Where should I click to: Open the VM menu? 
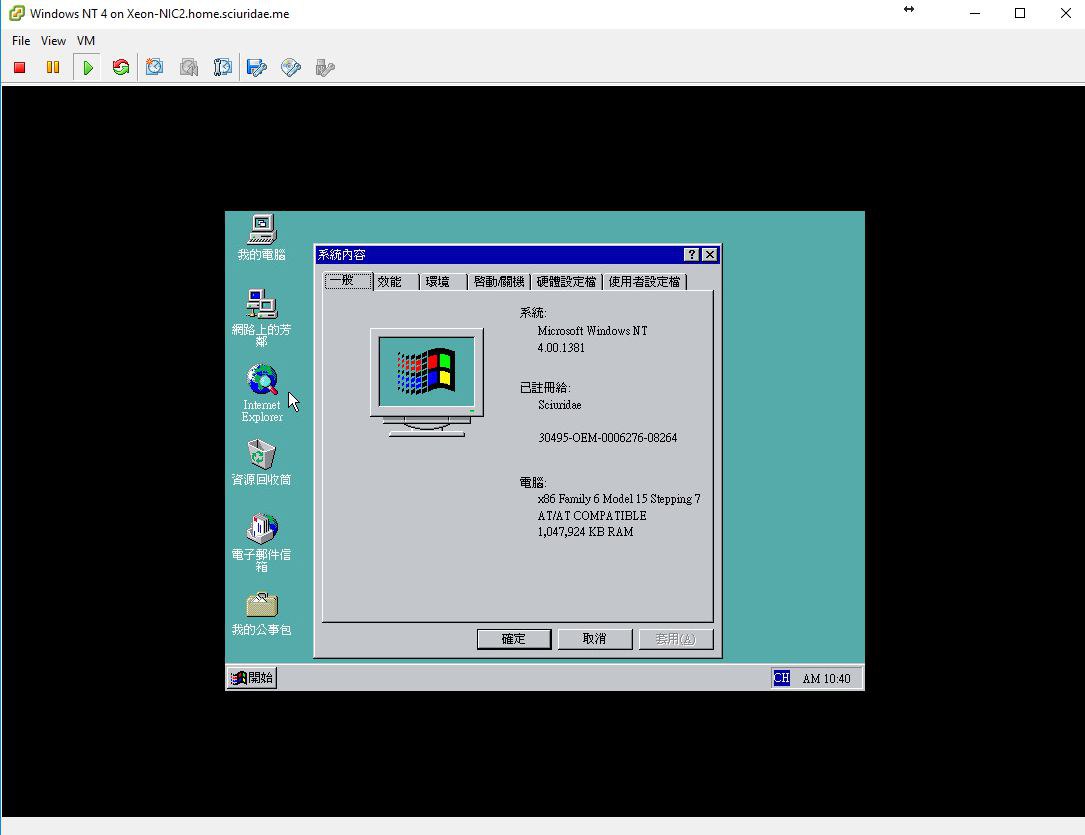point(86,41)
